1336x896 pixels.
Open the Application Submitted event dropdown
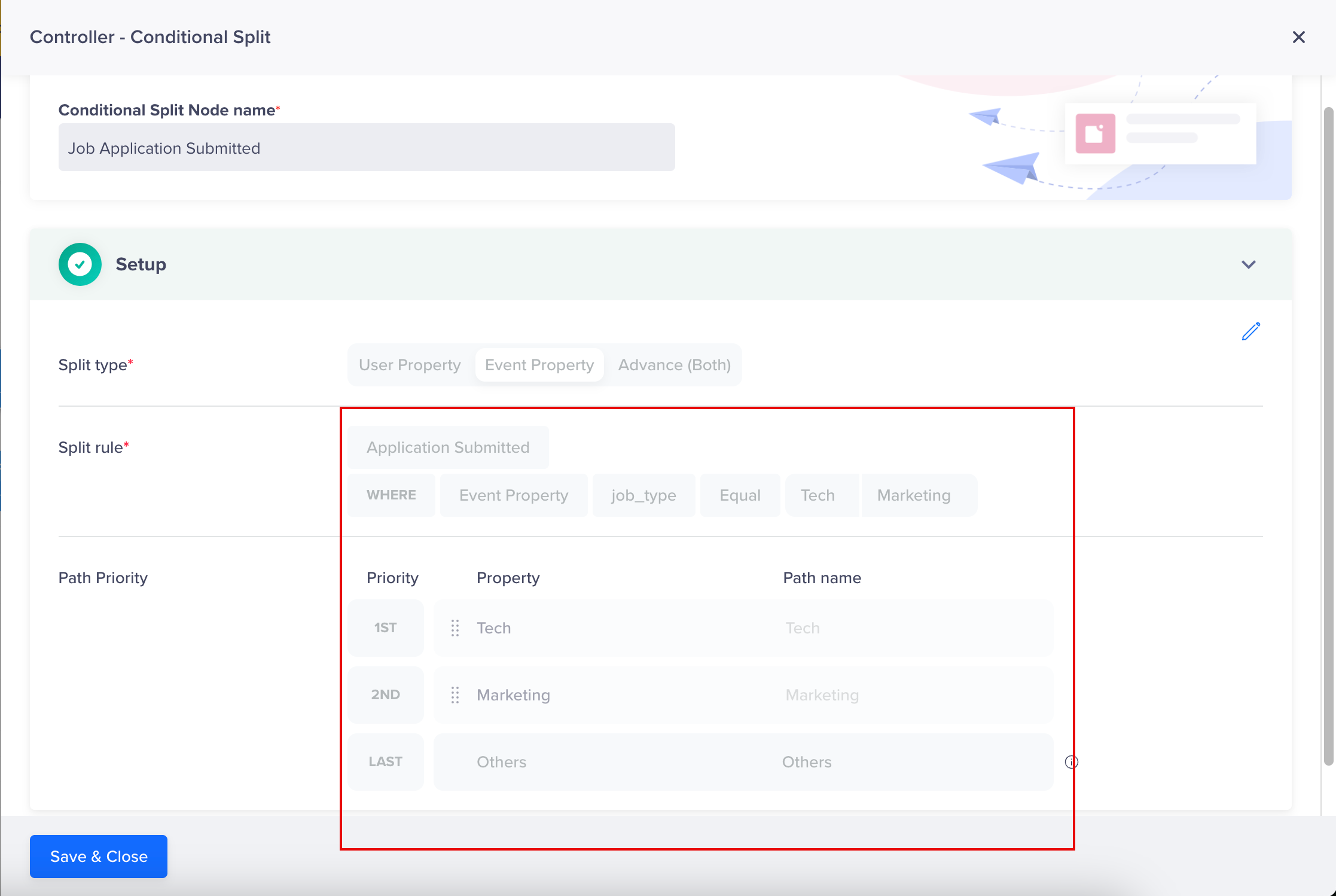pos(448,447)
